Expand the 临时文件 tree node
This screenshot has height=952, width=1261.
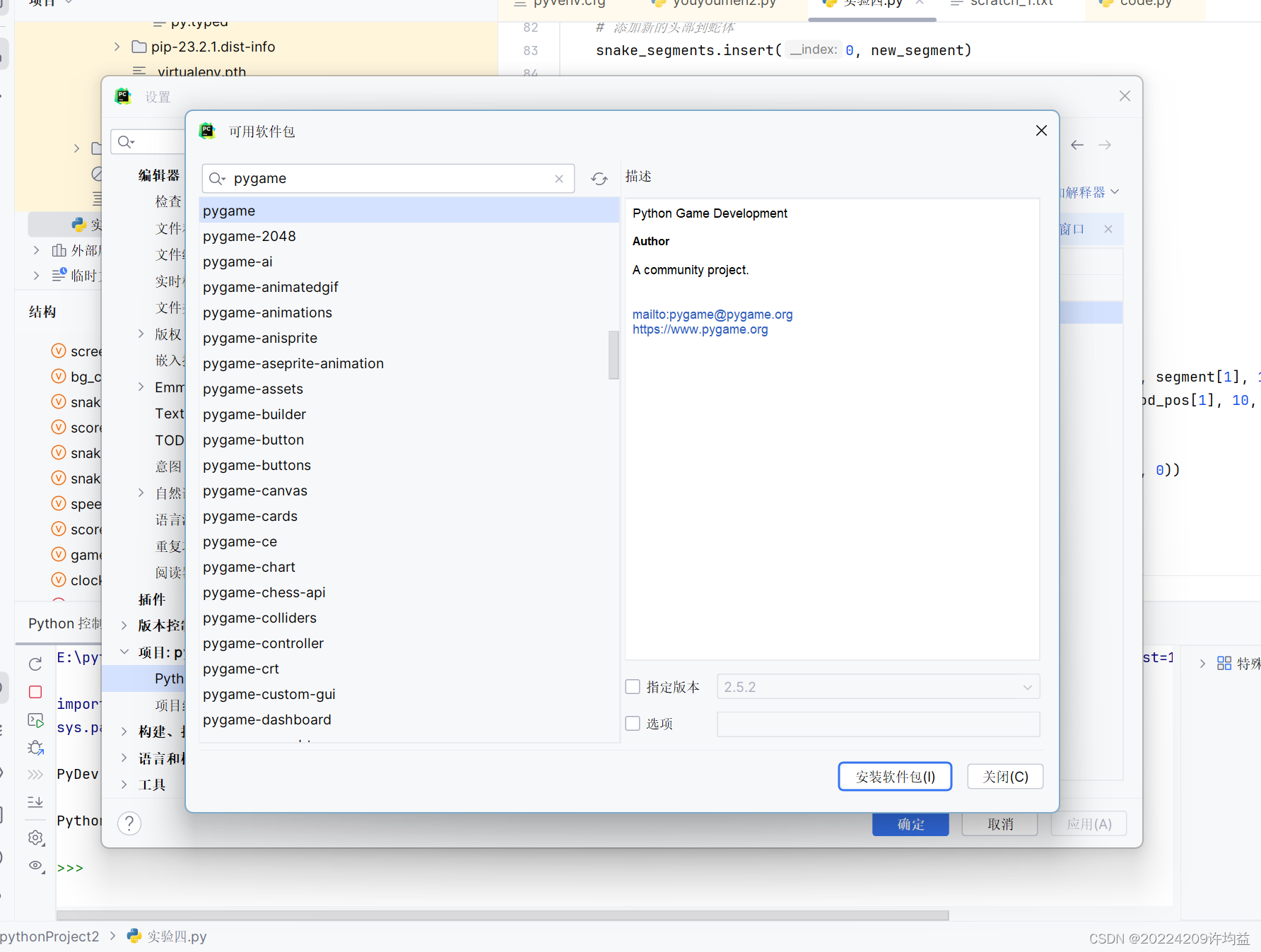(x=36, y=276)
